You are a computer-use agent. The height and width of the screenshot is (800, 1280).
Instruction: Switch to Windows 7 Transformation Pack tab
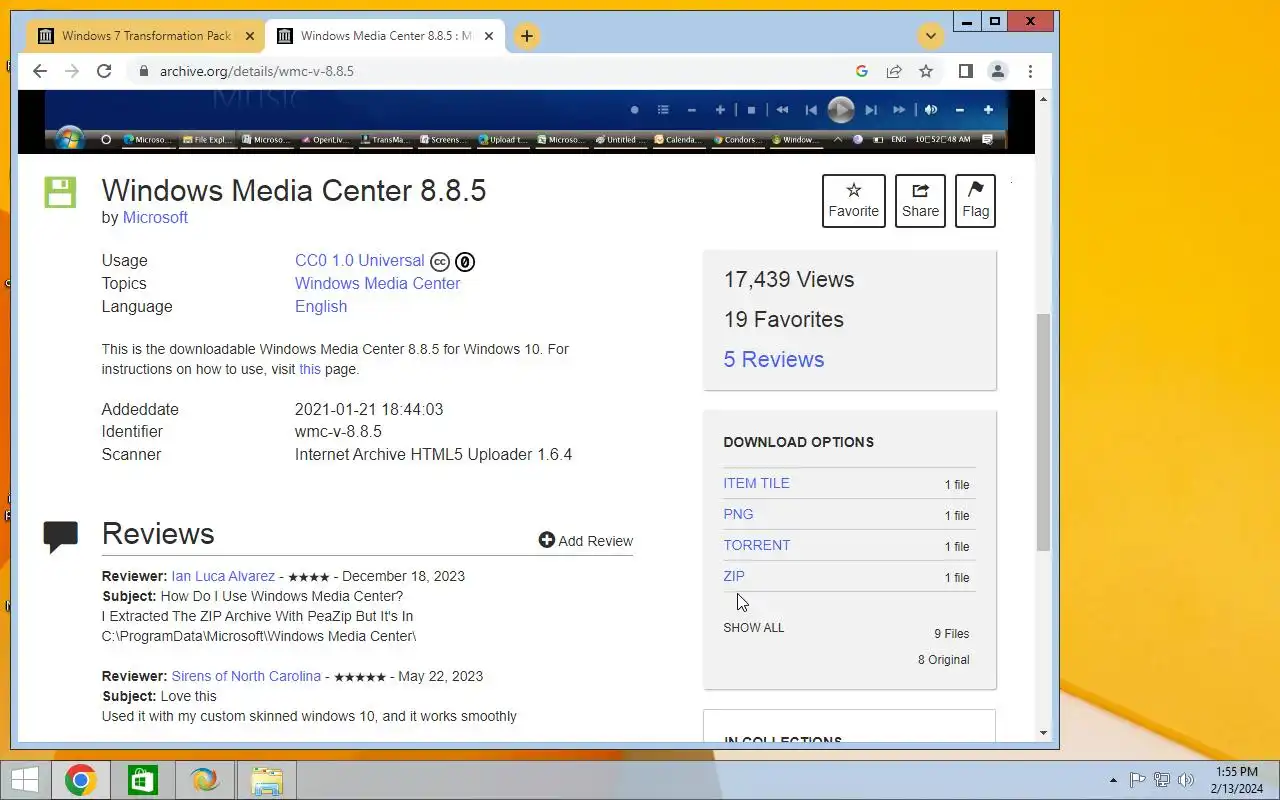tap(145, 36)
